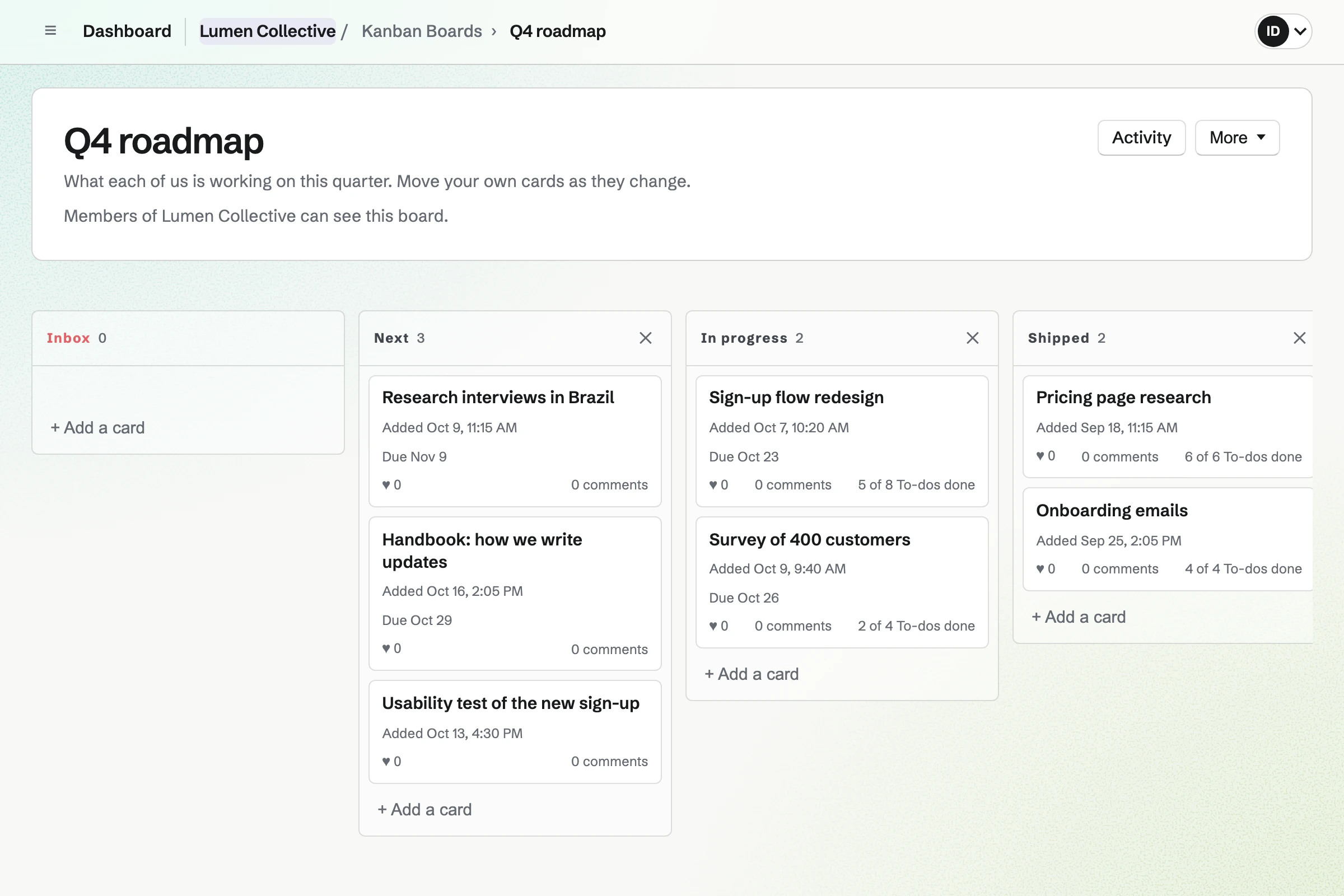1344x896 pixels.
Task: Click the Q4 roadmap breadcrumb
Action: (558, 31)
